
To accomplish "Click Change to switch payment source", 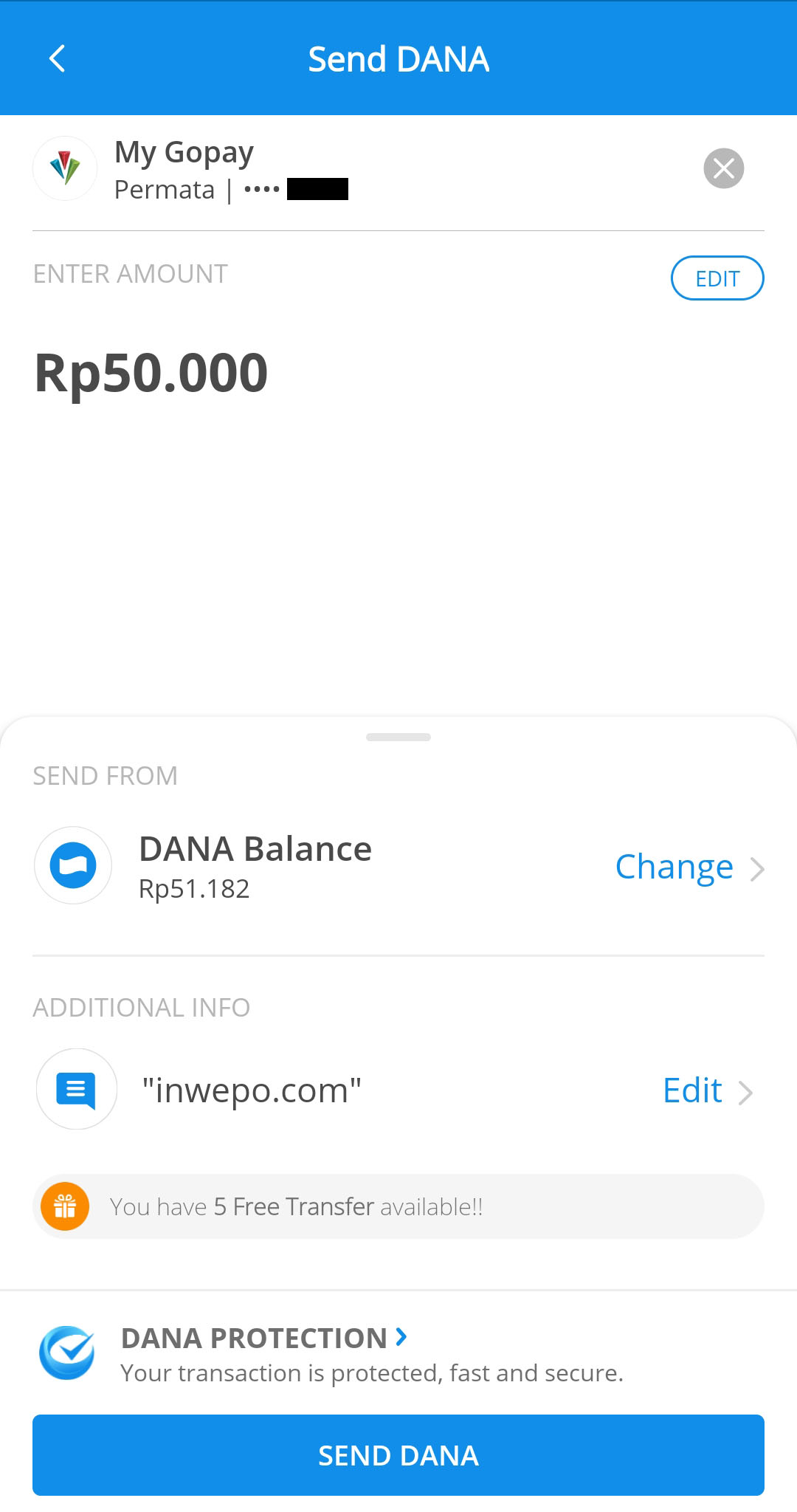I will click(674, 867).
